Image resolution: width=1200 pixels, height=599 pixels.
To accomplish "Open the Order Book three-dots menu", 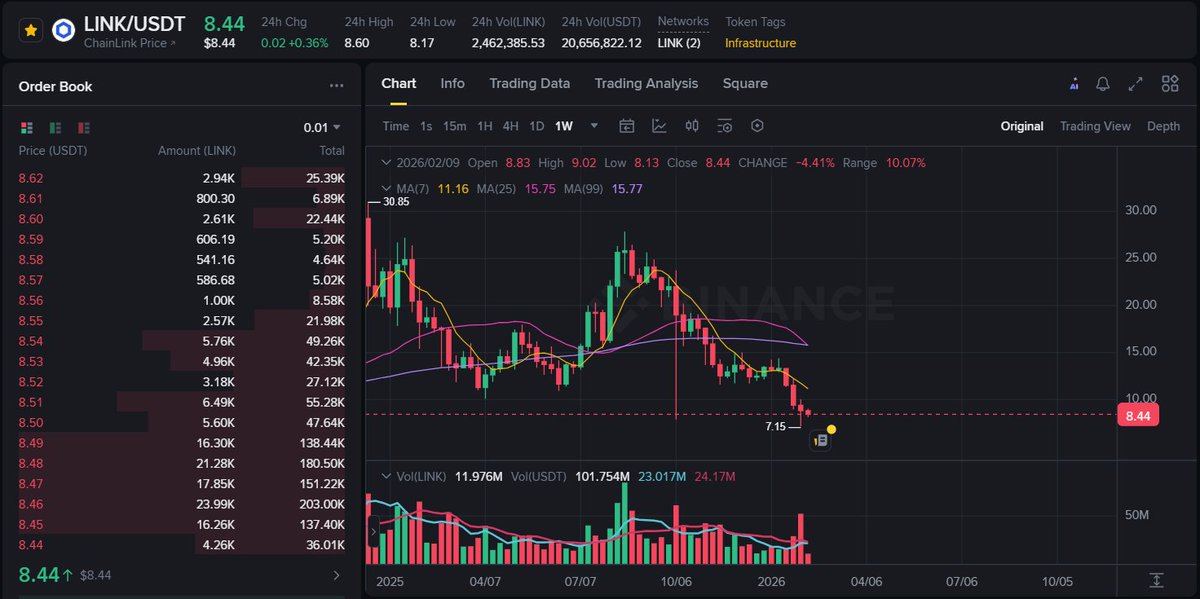I will click(337, 87).
